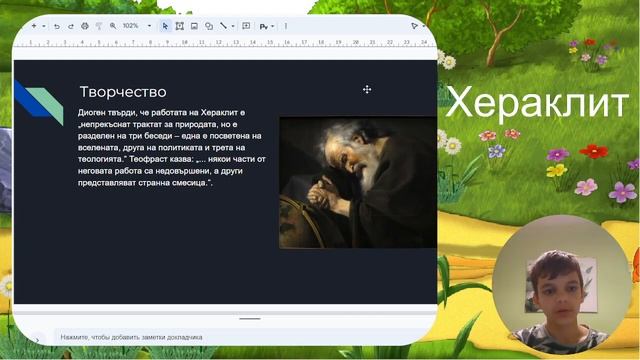
Task: Click the New slide plus button
Action: tap(34, 26)
